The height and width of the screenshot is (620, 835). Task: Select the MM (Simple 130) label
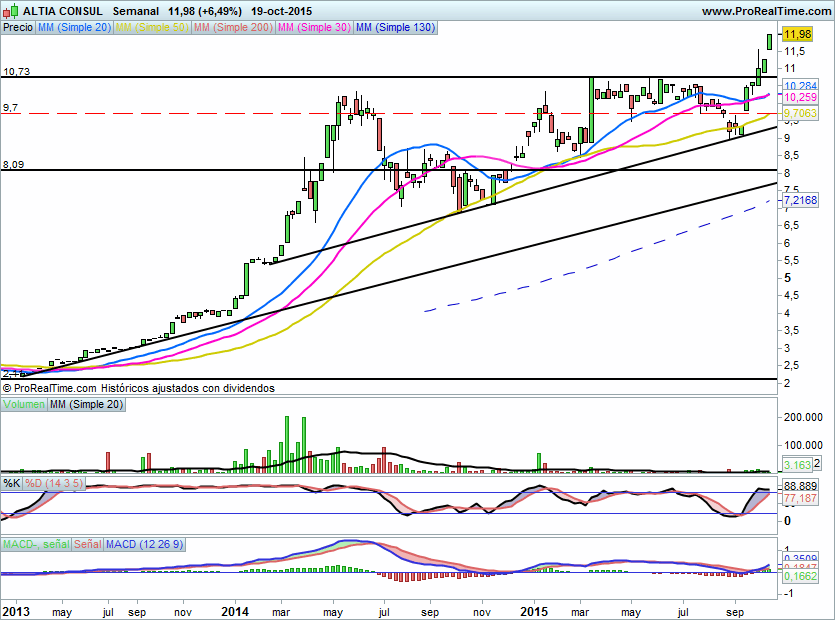[395, 27]
